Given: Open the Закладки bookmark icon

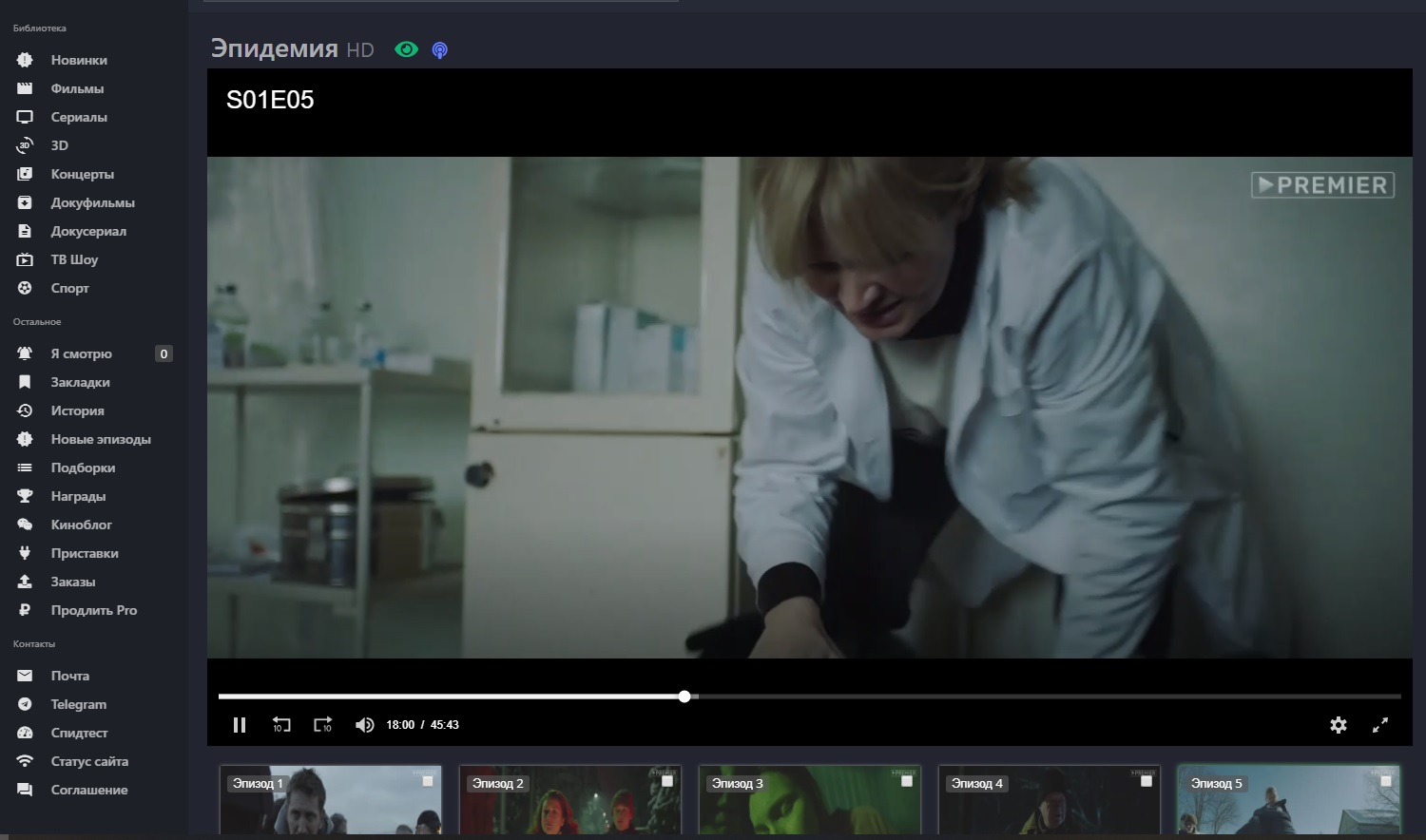Looking at the screenshot, I should (25, 382).
